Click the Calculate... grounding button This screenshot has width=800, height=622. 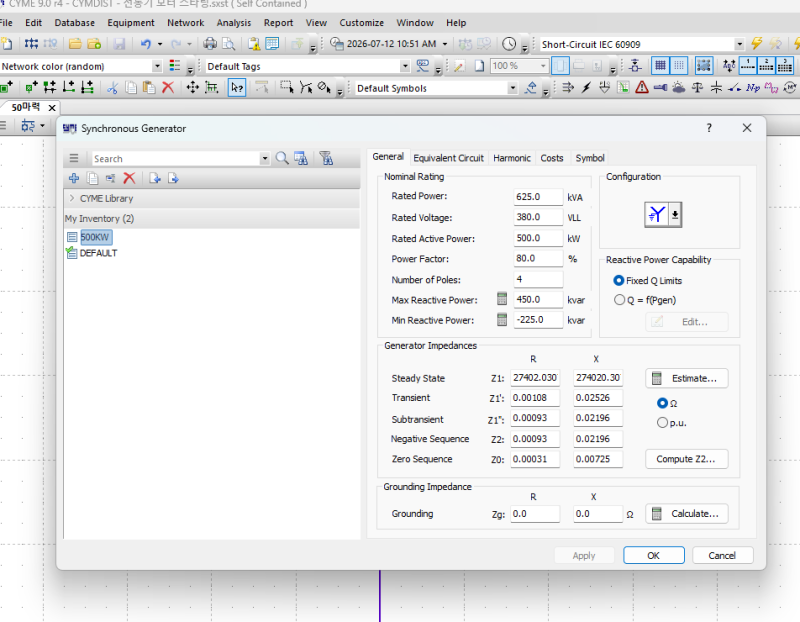(x=686, y=514)
